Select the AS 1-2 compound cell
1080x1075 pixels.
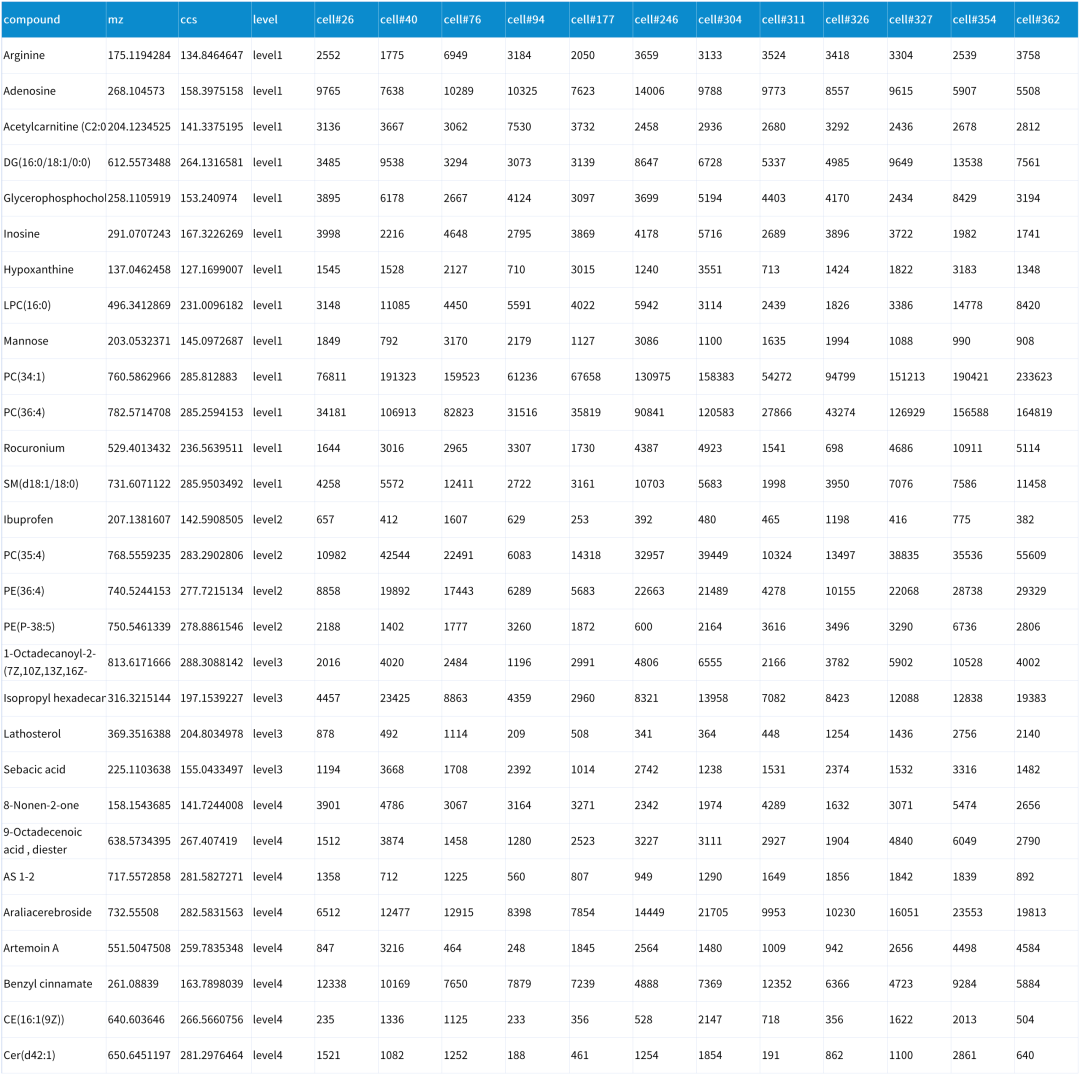(x=54, y=877)
